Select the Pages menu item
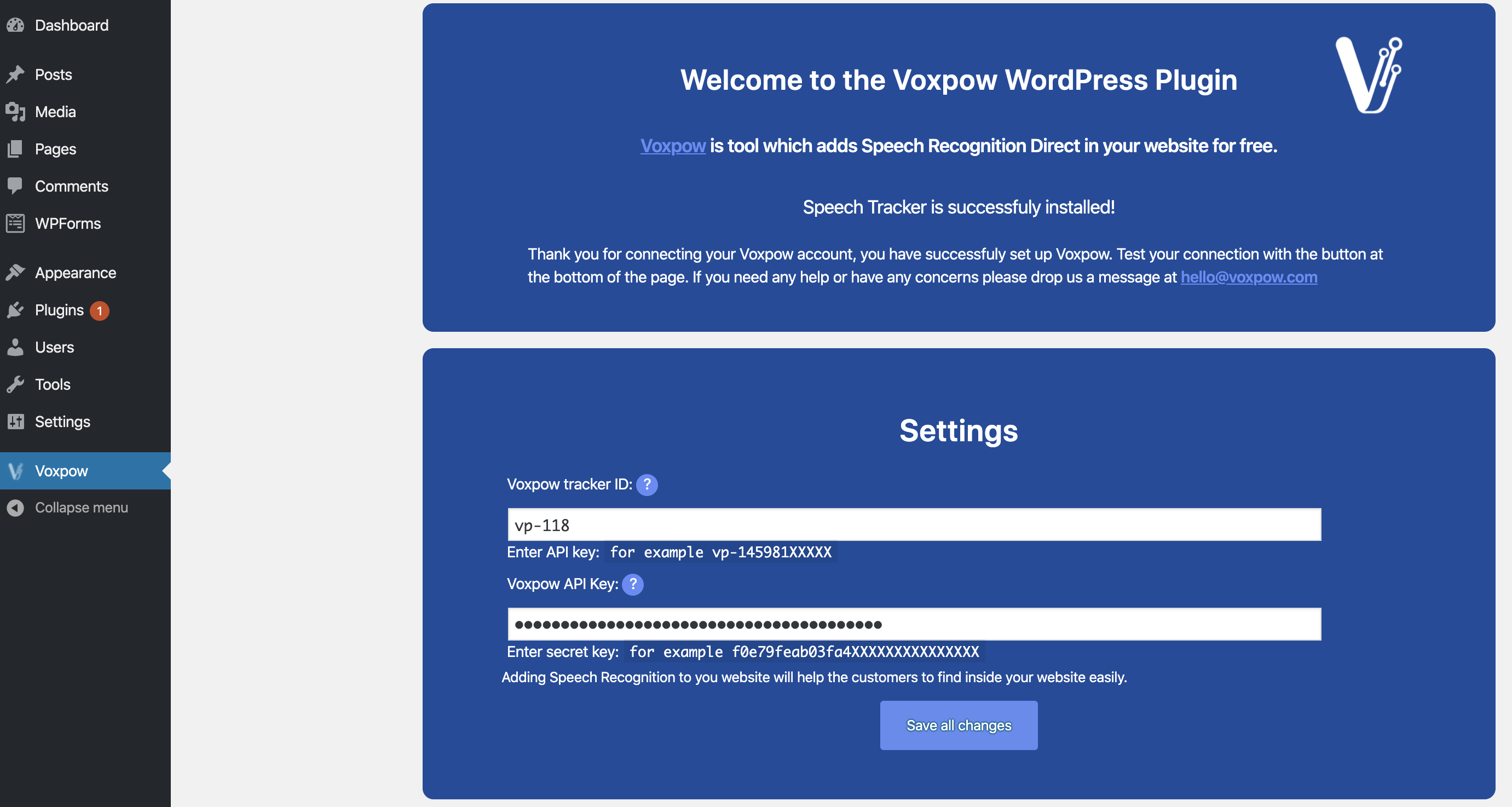The image size is (1512, 807). [x=55, y=148]
